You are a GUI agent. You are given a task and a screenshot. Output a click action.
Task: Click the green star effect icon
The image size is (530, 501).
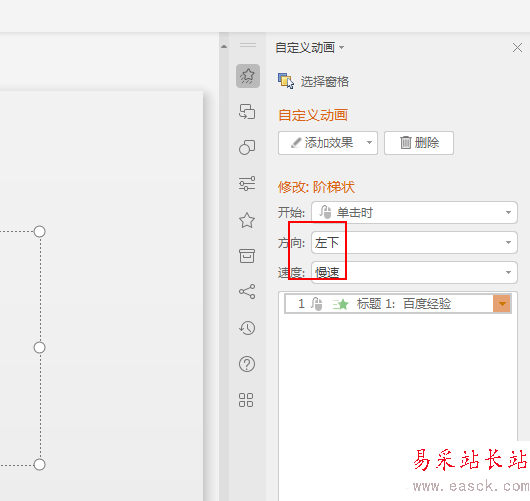[x=341, y=304]
